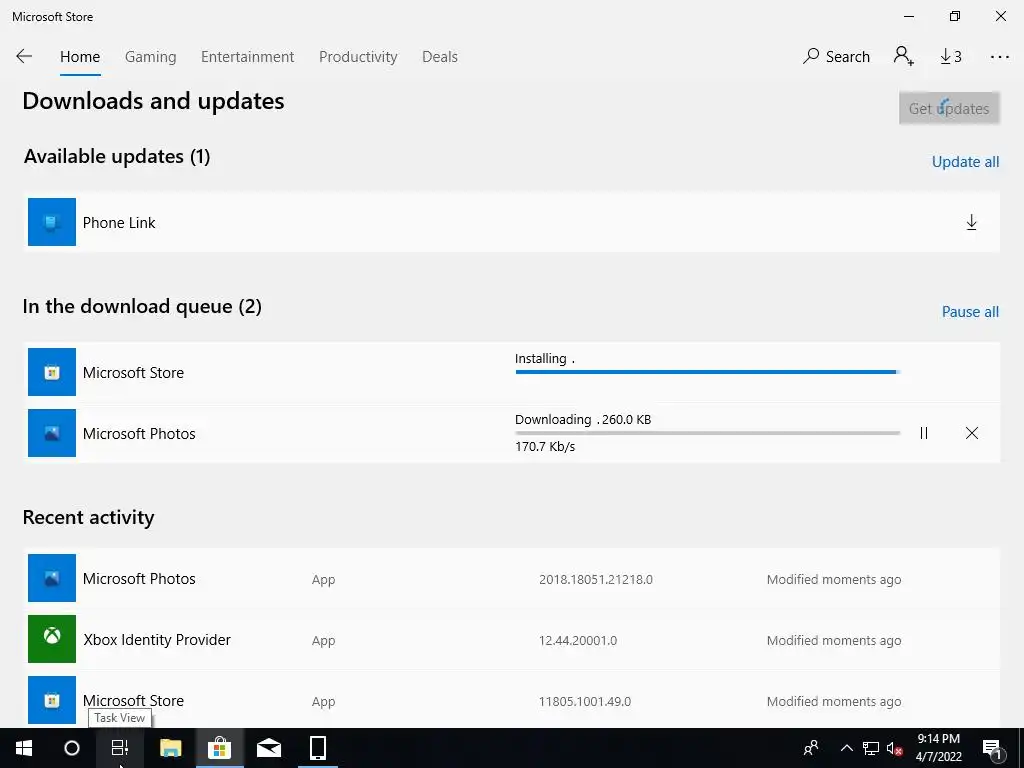The height and width of the screenshot is (768, 1024).
Task: Click the Update all link
Action: click(965, 162)
